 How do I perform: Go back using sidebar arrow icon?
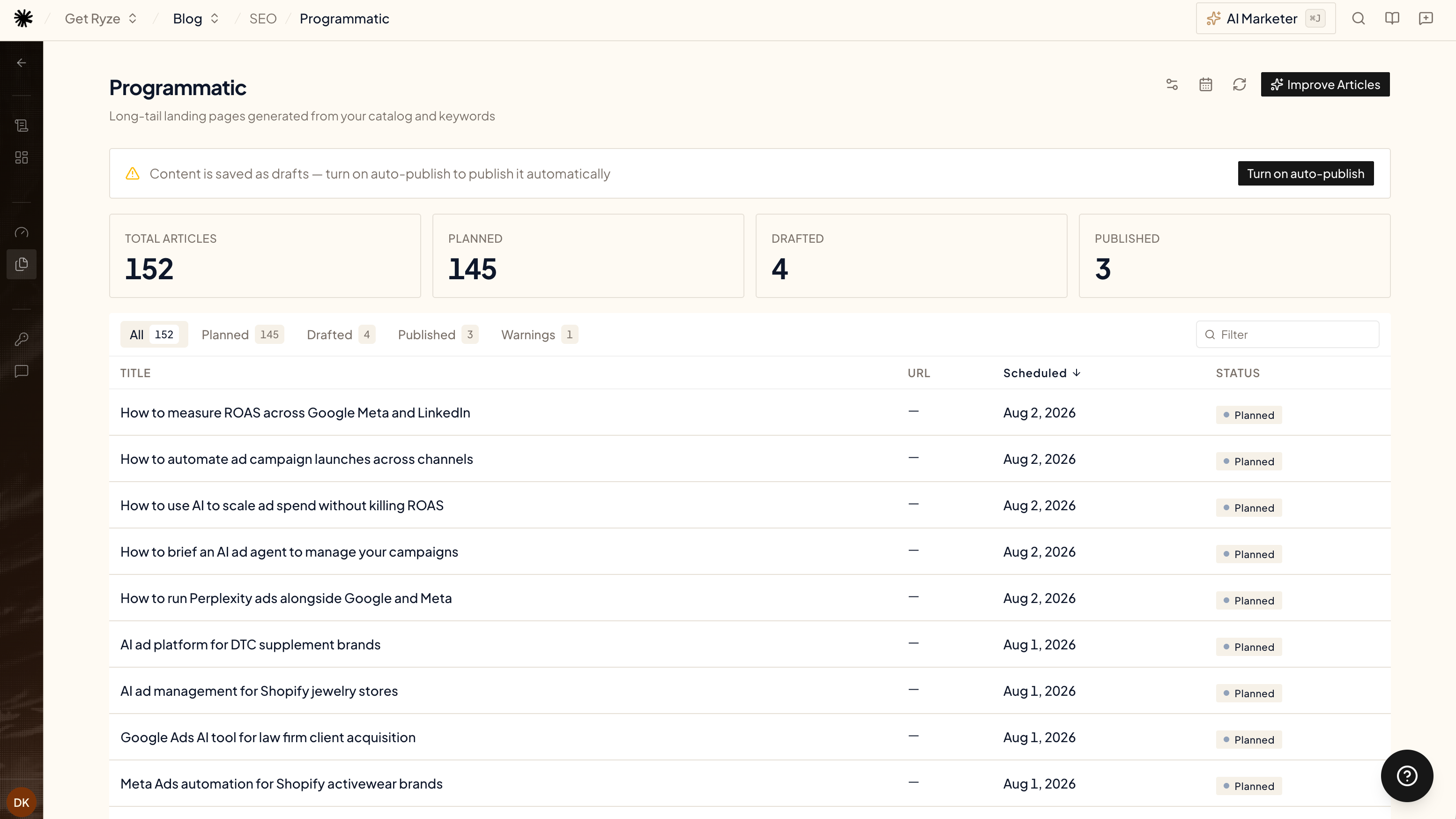coord(22,63)
